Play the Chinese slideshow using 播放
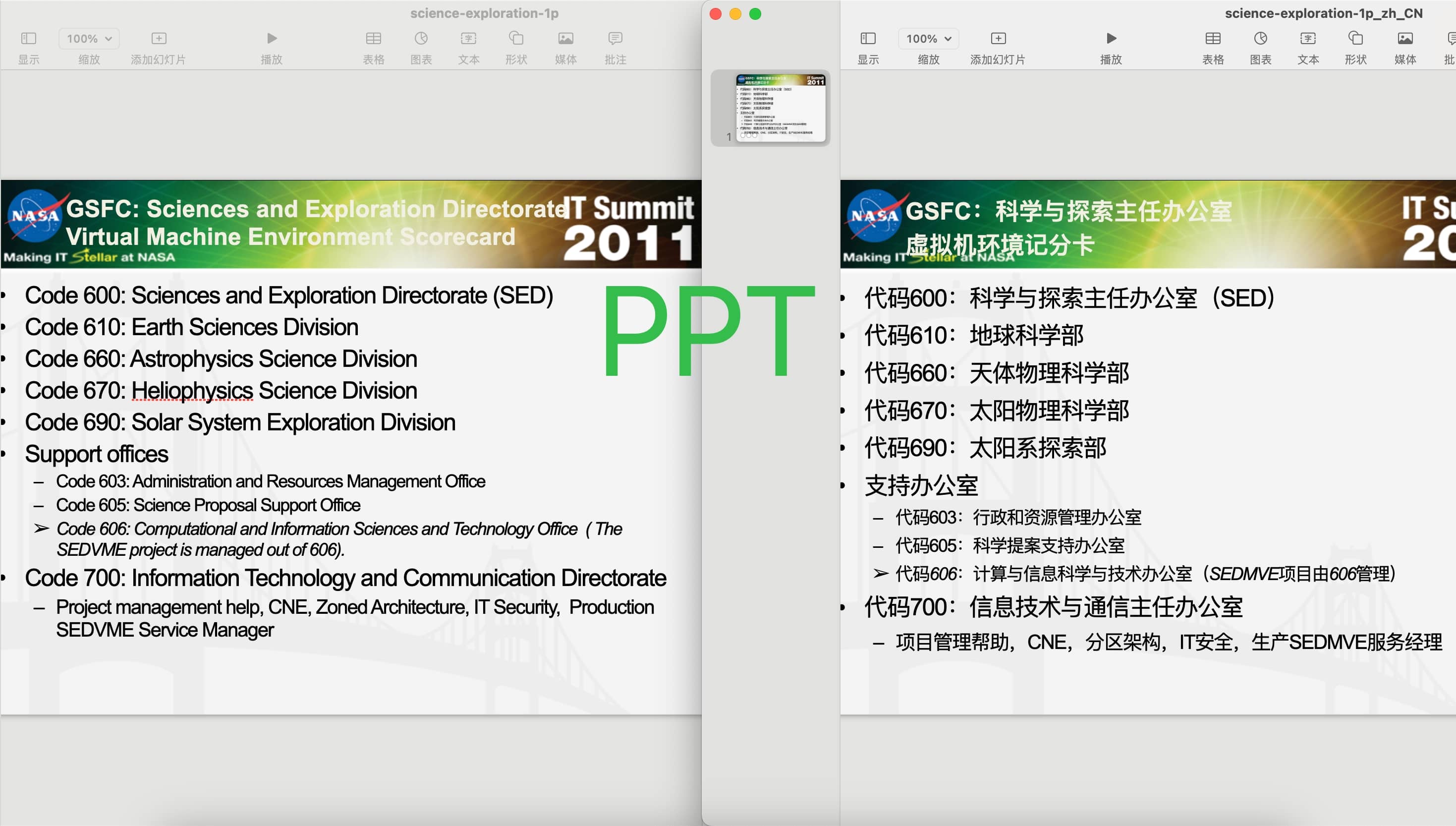 click(1111, 38)
